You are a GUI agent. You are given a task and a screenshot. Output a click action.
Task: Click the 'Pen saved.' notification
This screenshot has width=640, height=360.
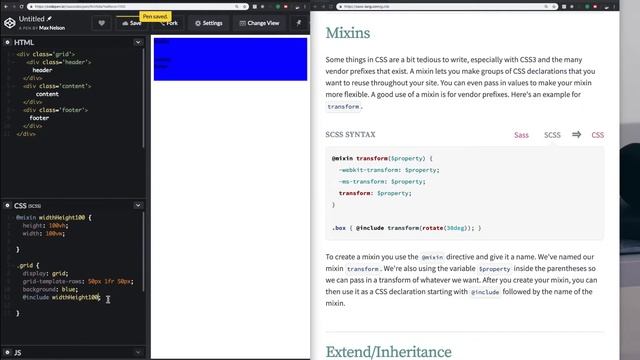[x=155, y=17]
